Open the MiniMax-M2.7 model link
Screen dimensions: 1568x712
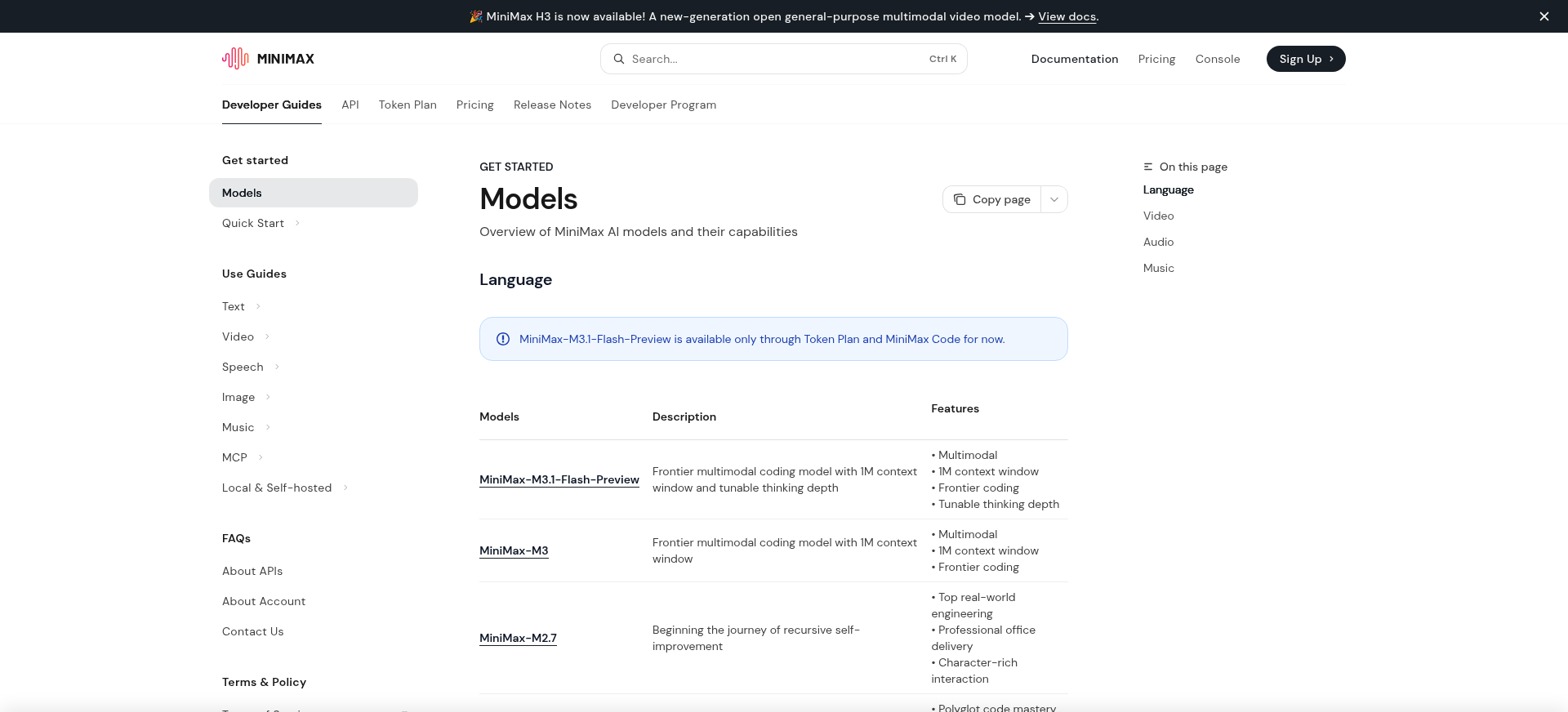[518, 638]
